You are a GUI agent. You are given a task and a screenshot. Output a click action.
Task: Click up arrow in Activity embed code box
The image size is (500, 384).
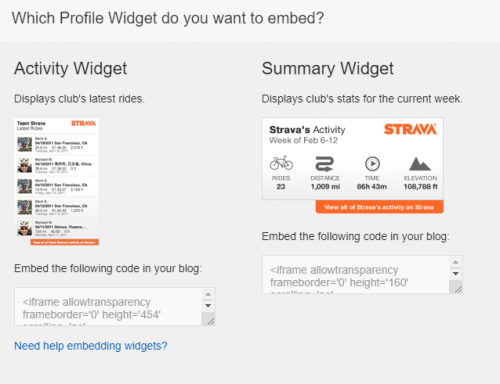tap(208, 294)
